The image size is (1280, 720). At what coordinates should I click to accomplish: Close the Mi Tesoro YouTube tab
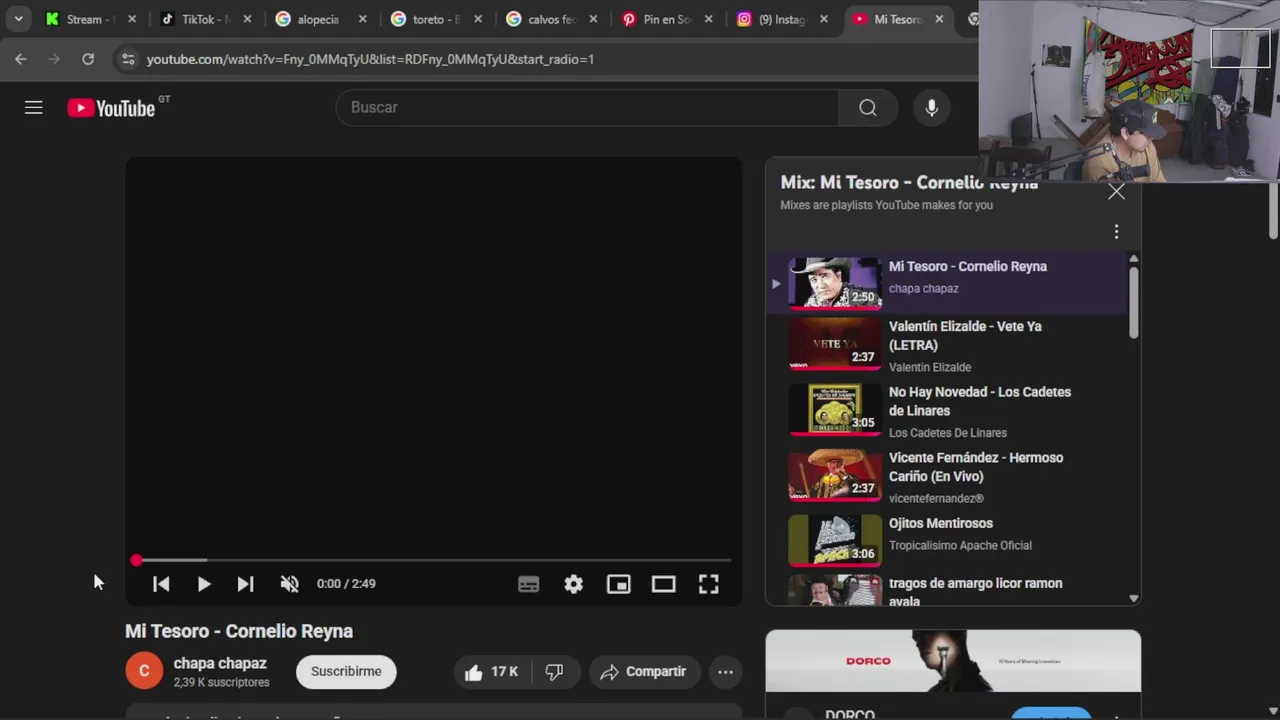pyautogui.click(x=939, y=19)
